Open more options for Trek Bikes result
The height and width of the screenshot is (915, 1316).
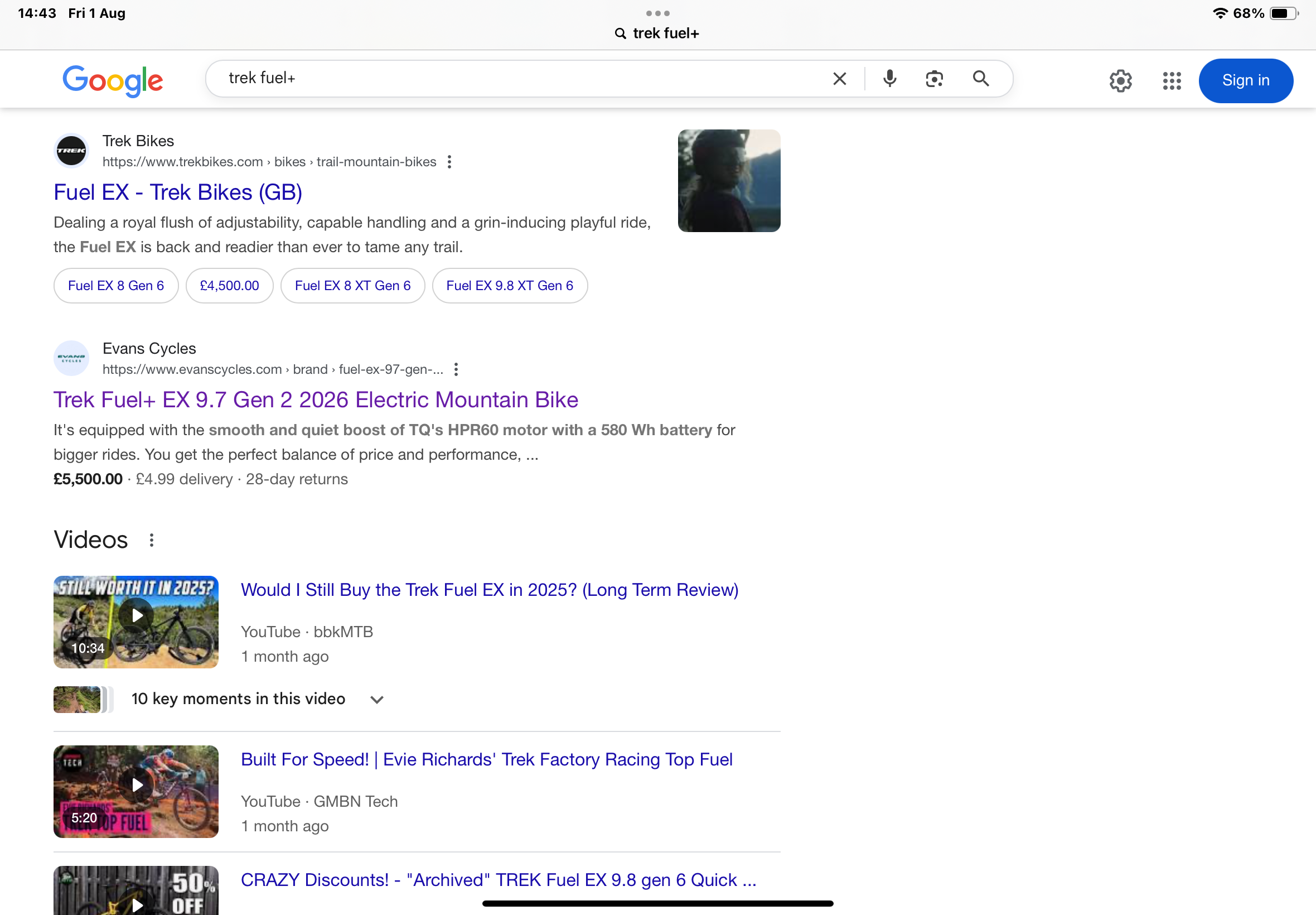449,162
